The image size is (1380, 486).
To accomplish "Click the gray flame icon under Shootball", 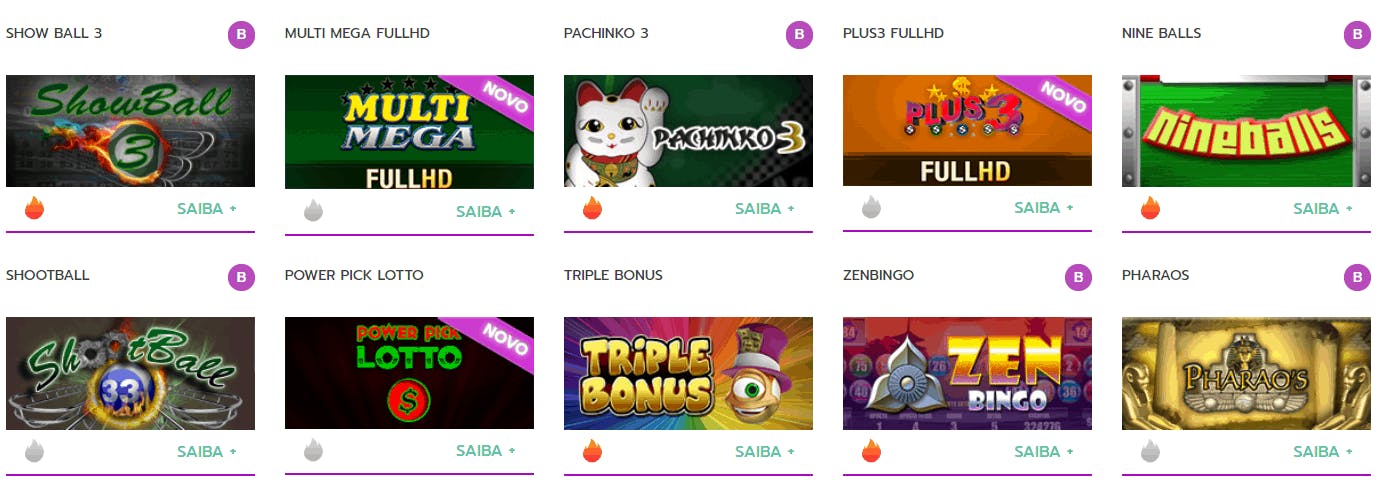I will (x=34, y=452).
